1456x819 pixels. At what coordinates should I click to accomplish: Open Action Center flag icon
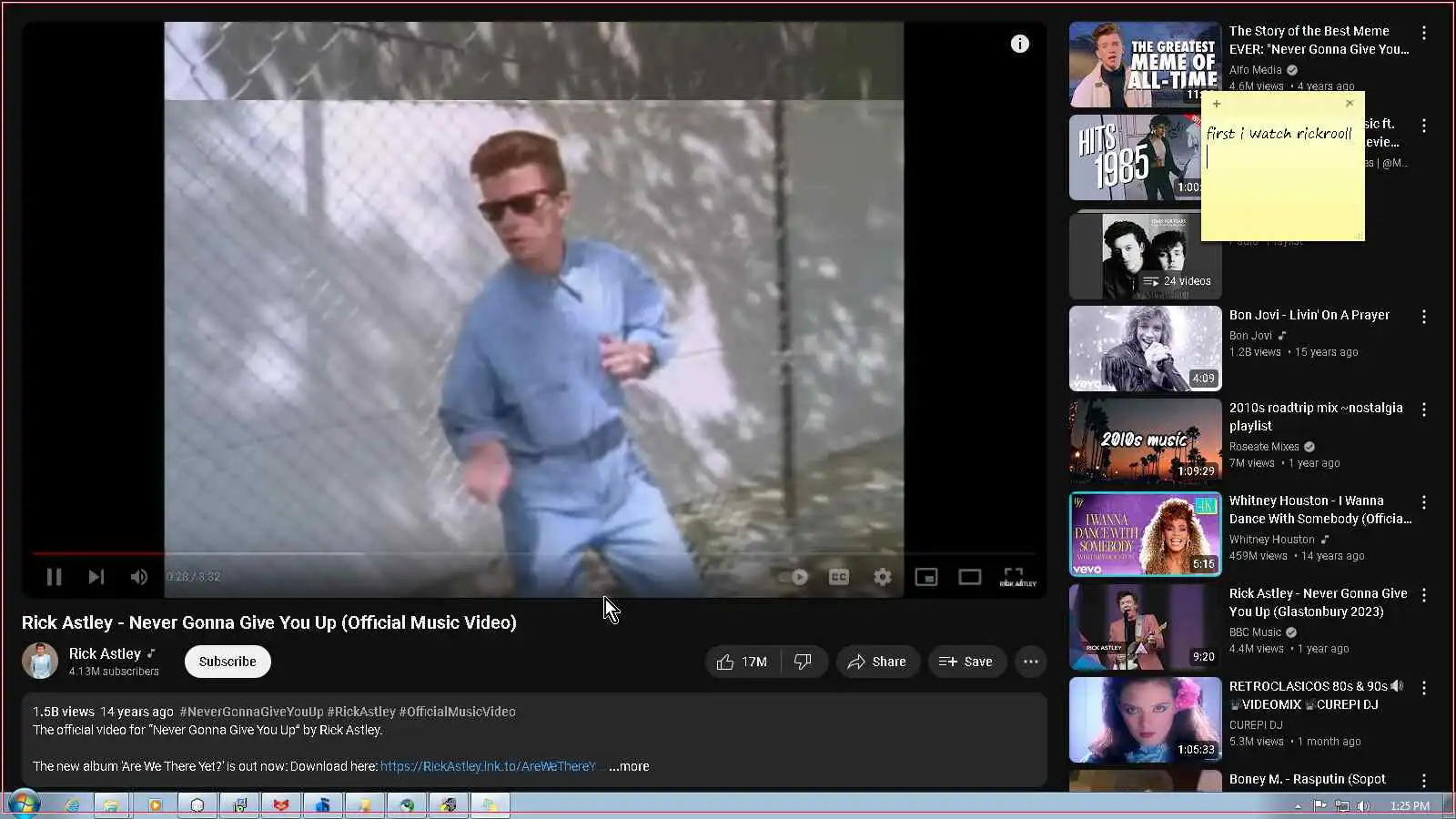(x=1319, y=806)
